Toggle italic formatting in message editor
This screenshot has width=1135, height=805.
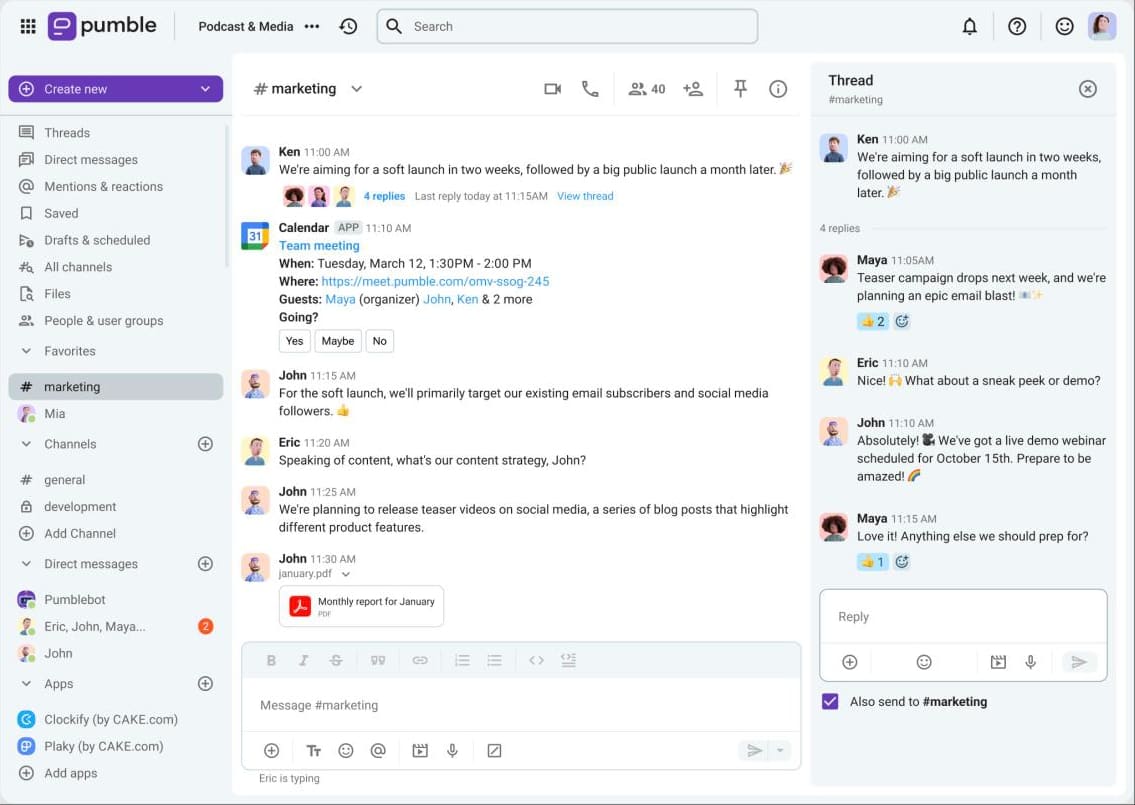[x=303, y=660]
